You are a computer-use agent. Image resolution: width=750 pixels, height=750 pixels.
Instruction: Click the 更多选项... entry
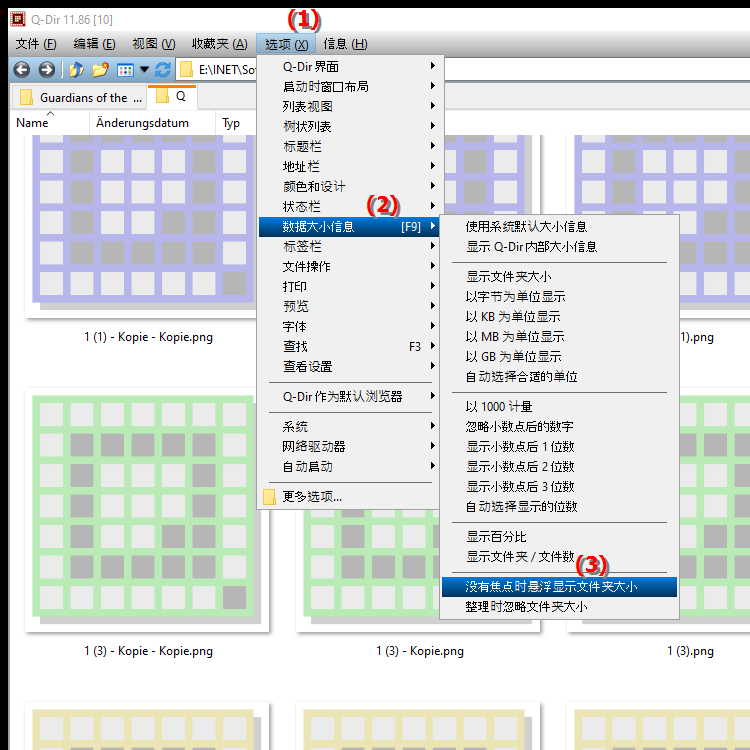(349, 497)
